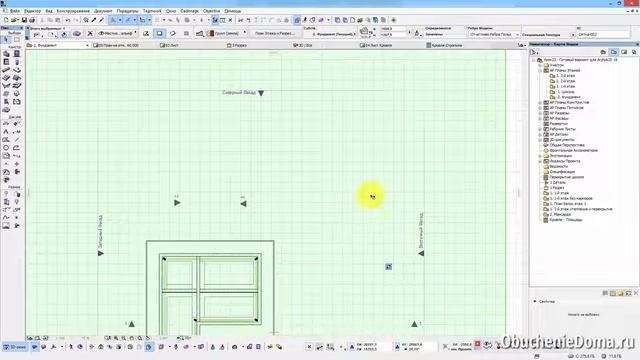Close the toolbox panel

coord(21,28)
